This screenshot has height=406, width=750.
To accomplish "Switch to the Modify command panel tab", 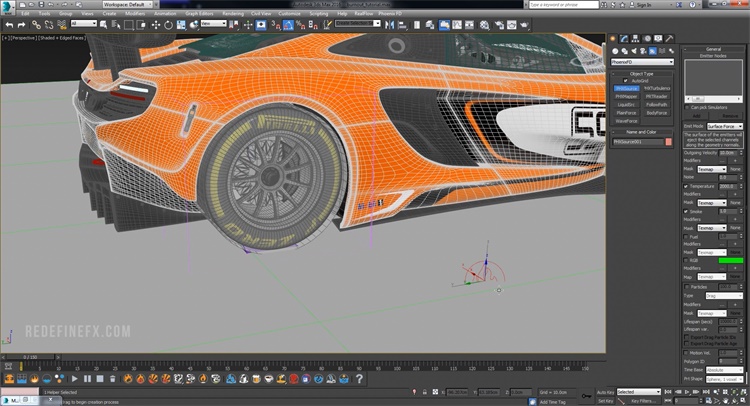I will click(624, 39).
